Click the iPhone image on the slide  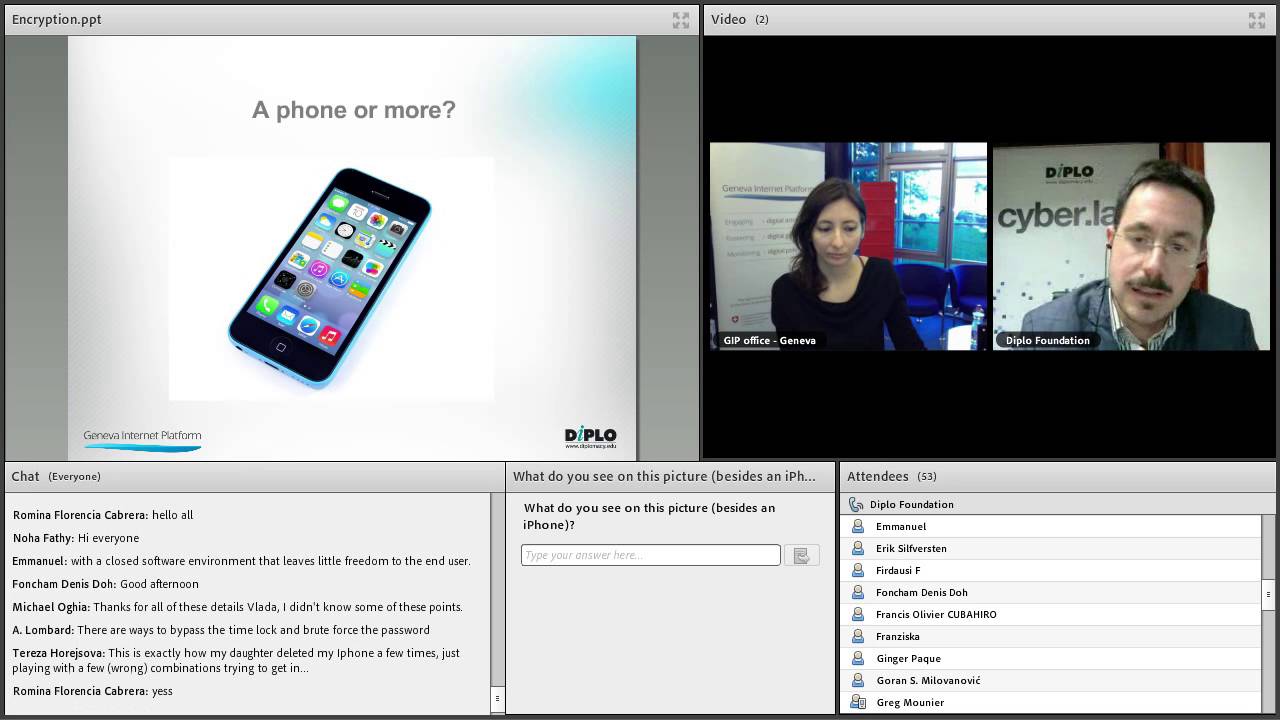tap(330, 277)
